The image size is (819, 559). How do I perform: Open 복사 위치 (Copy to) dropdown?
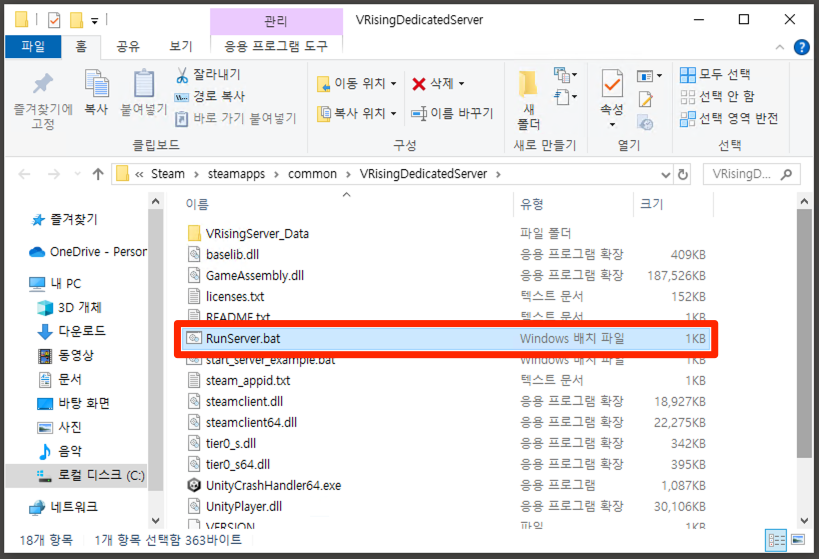pos(356,113)
